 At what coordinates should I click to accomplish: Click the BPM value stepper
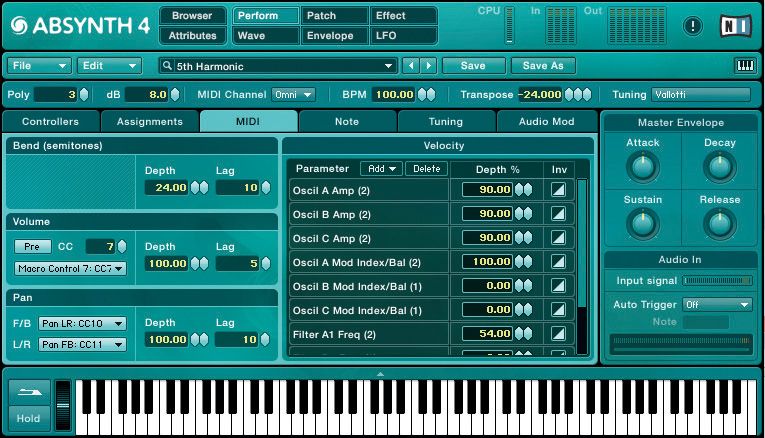click(426, 94)
